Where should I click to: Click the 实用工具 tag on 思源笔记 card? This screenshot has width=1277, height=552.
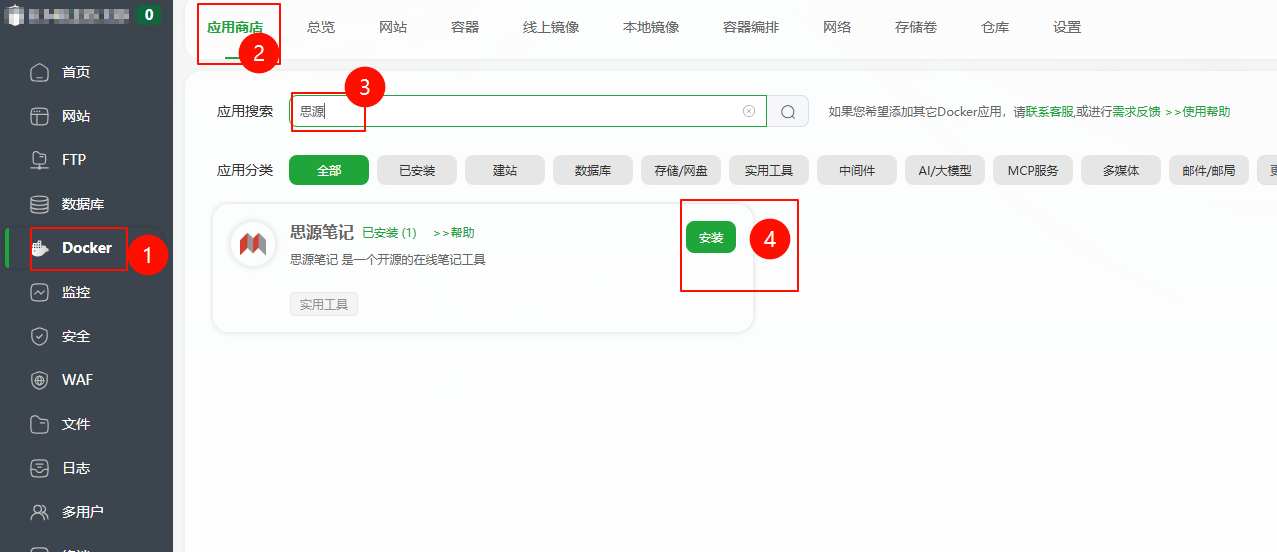click(324, 304)
